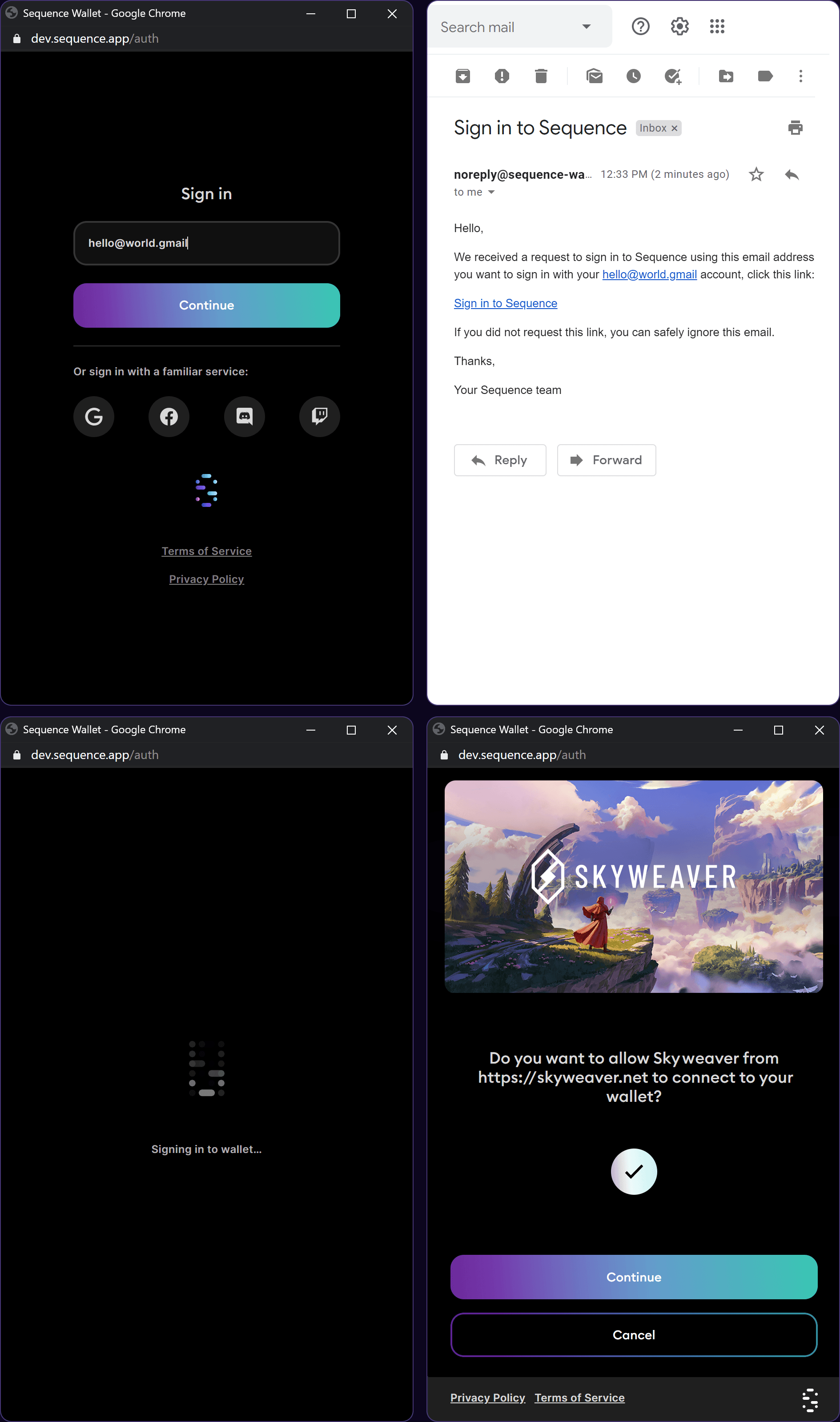Remove the Inbox label from the email
Viewport: 840px width, 1422px height.
click(x=674, y=129)
